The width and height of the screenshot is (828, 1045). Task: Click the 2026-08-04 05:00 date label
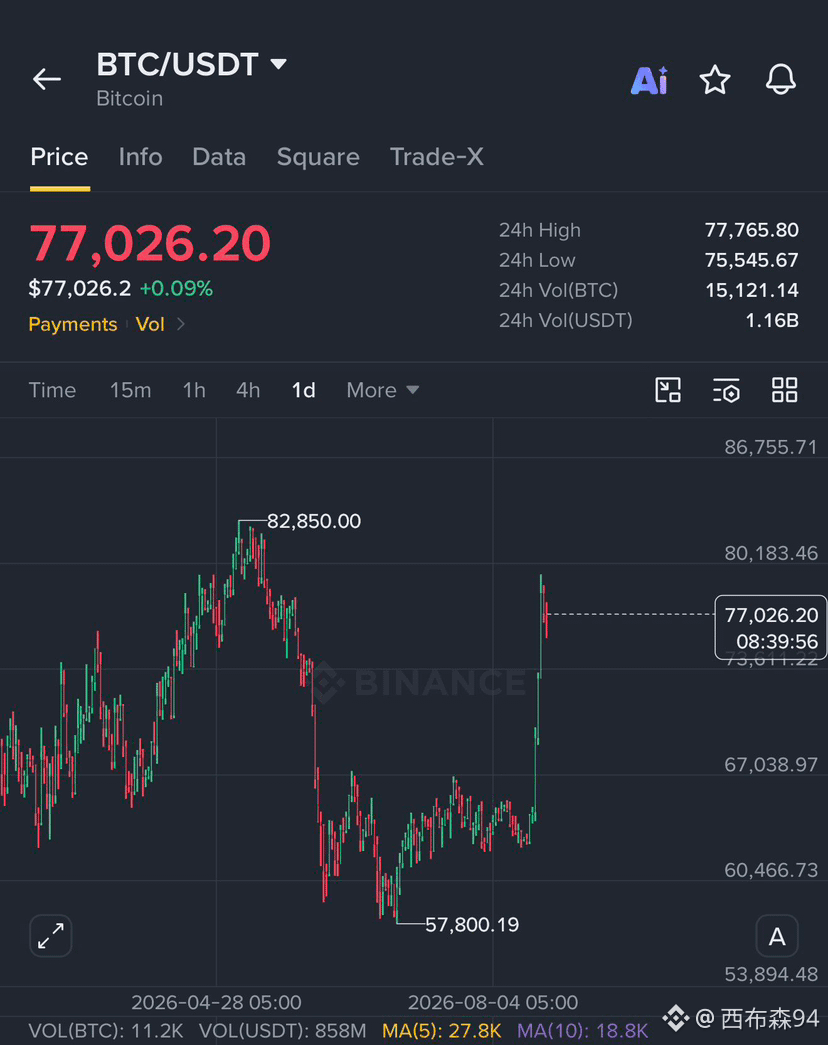coord(493,1002)
